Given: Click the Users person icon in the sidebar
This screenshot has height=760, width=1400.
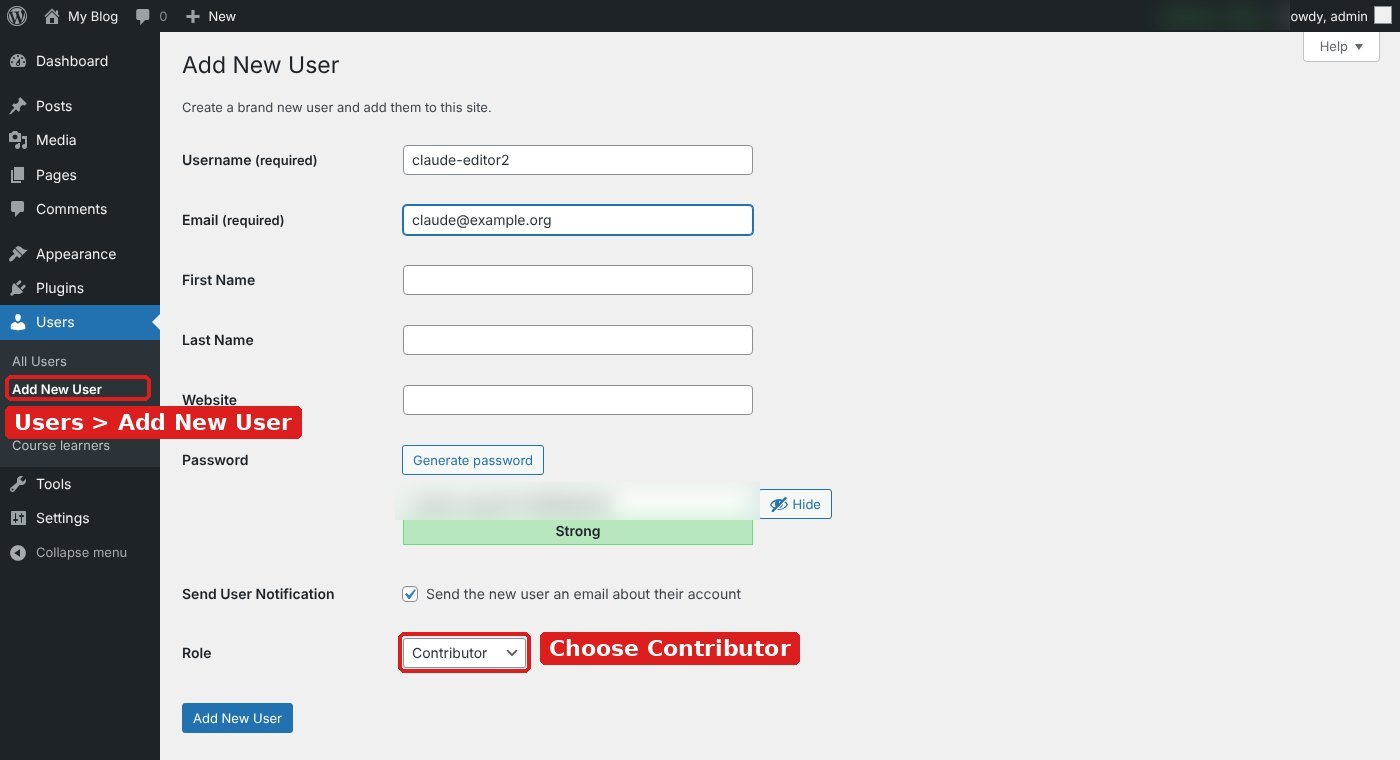Looking at the screenshot, I should coord(18,322).
